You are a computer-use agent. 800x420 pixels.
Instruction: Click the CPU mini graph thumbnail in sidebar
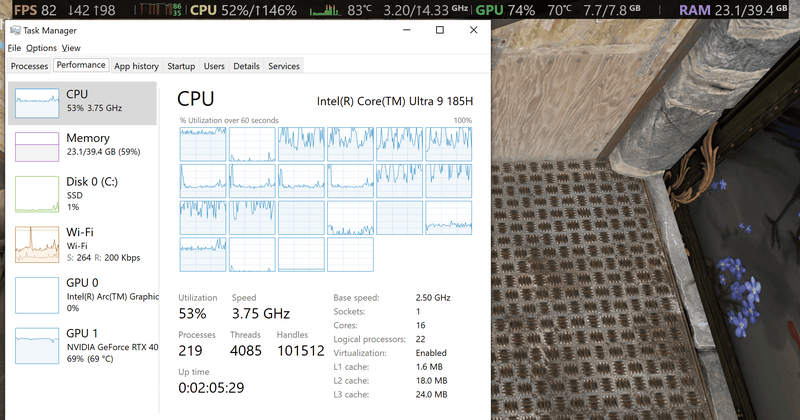[x=37, y=103]
